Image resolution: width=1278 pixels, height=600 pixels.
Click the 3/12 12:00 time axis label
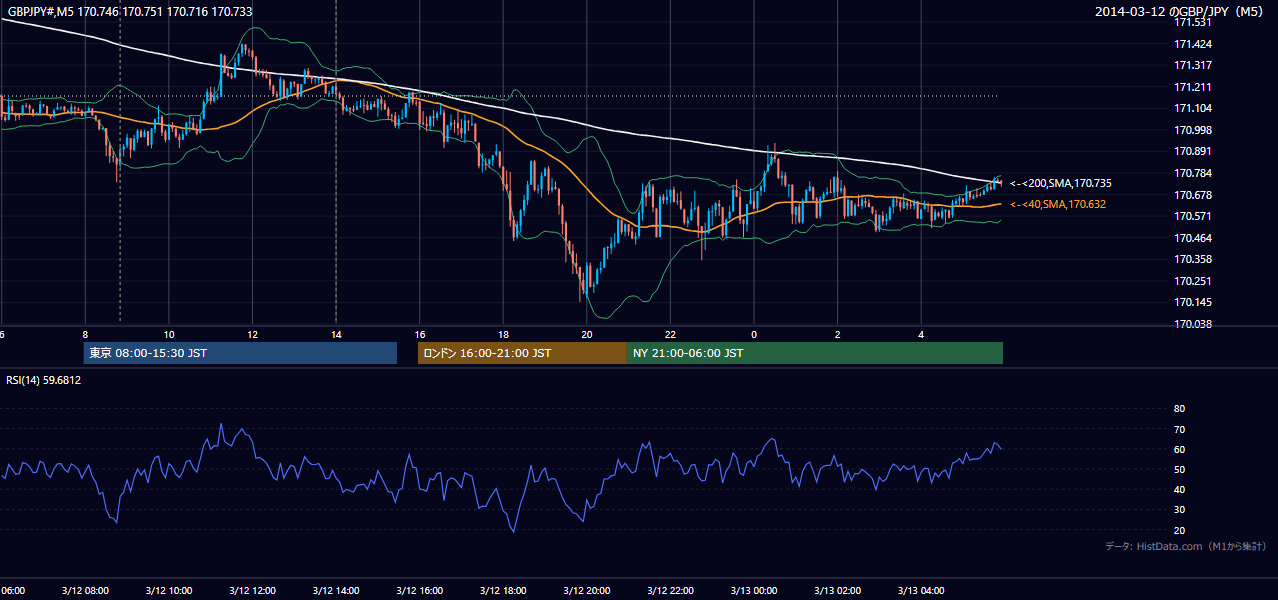253,590
